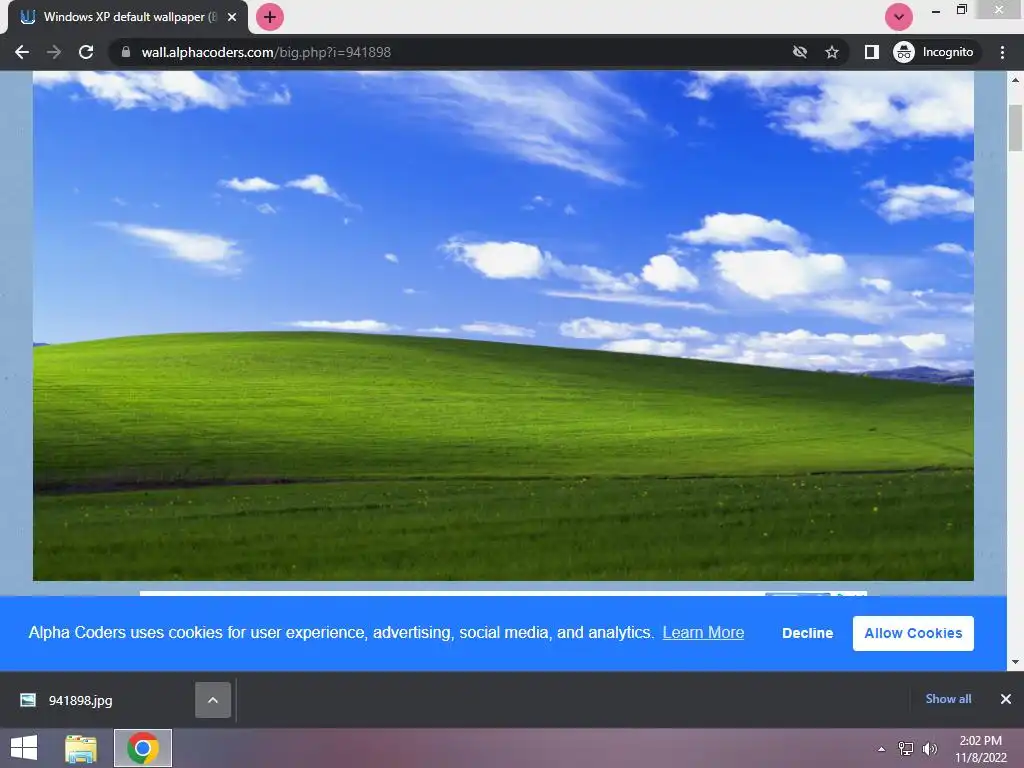
Task: Click the forward navigation arrow
Action: tap(54, 52)
